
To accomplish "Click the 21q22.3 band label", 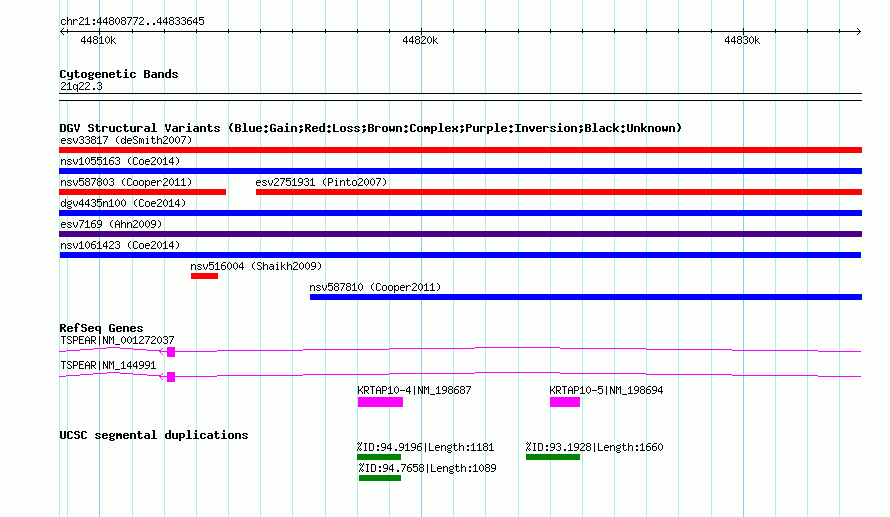I will coord(81,86).
